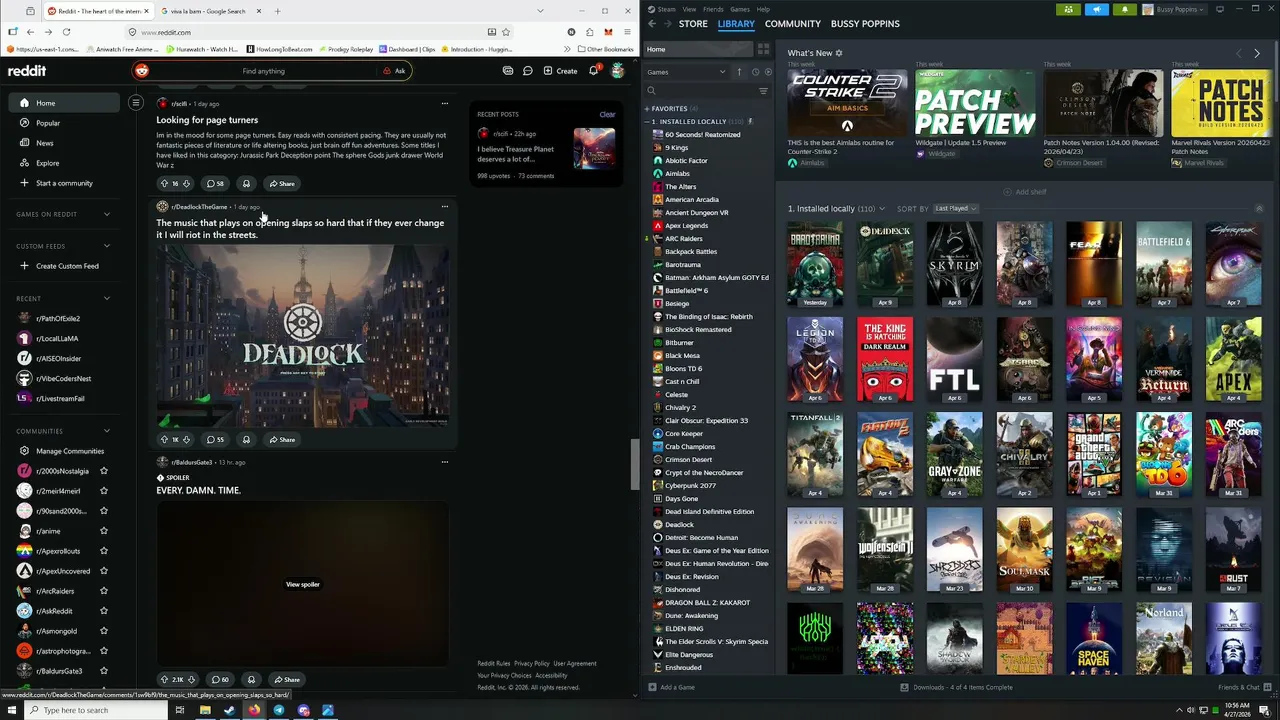Click Add a Game in Steam
This screenshot has height=720, width=1280.
[x=671, y=687]
